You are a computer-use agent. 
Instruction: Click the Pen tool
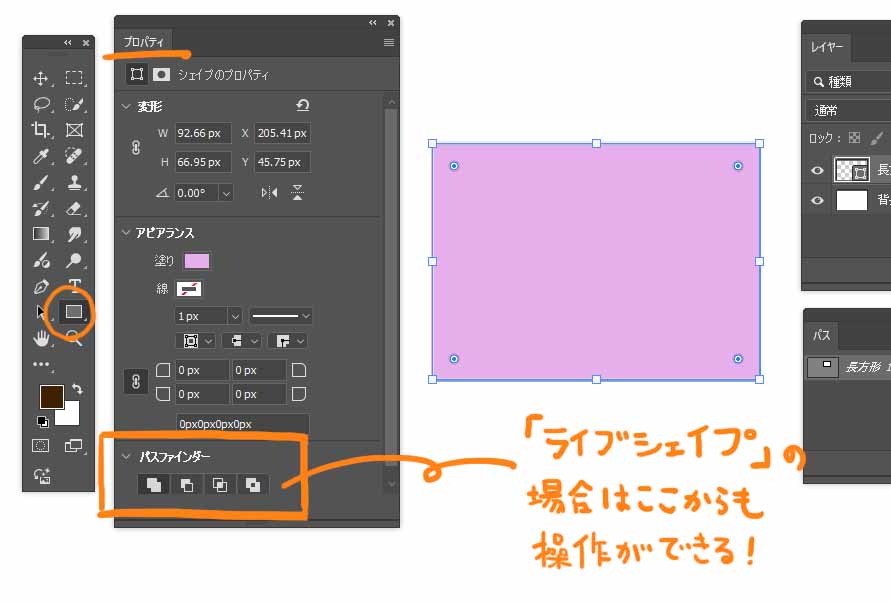click(41, 287)
